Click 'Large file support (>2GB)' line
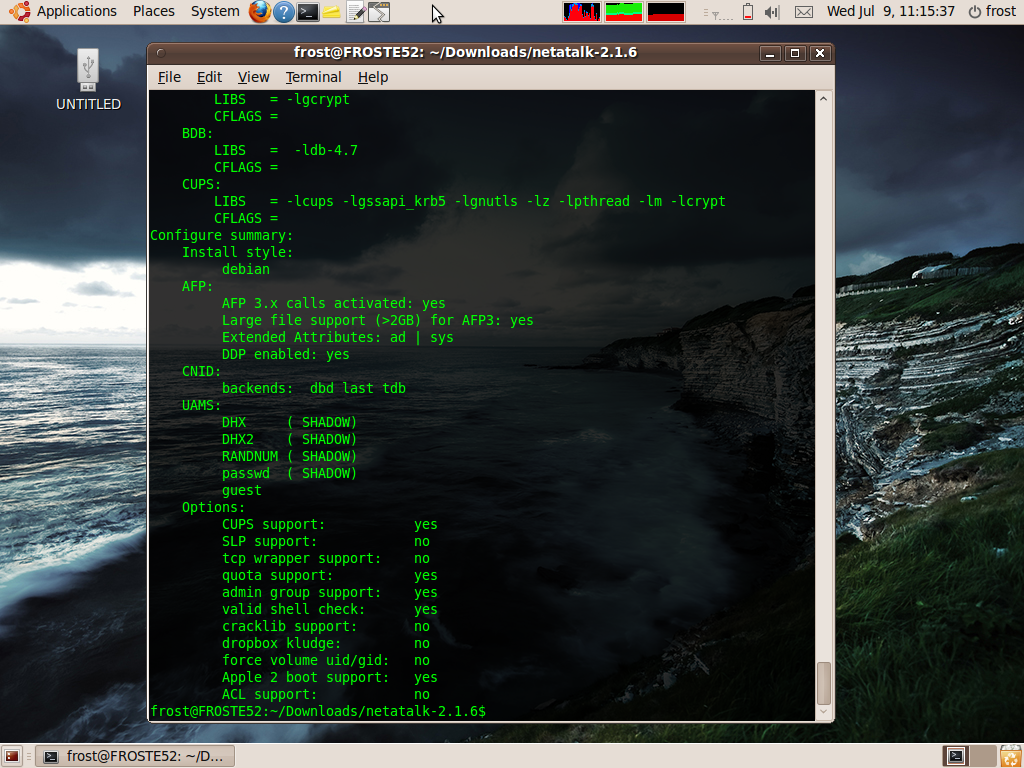1024x768 pixels. click(x=377, y=320)
